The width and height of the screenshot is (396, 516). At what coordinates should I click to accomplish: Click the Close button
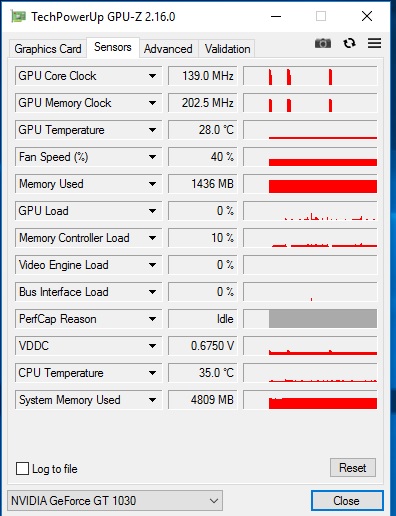(347, 500)
